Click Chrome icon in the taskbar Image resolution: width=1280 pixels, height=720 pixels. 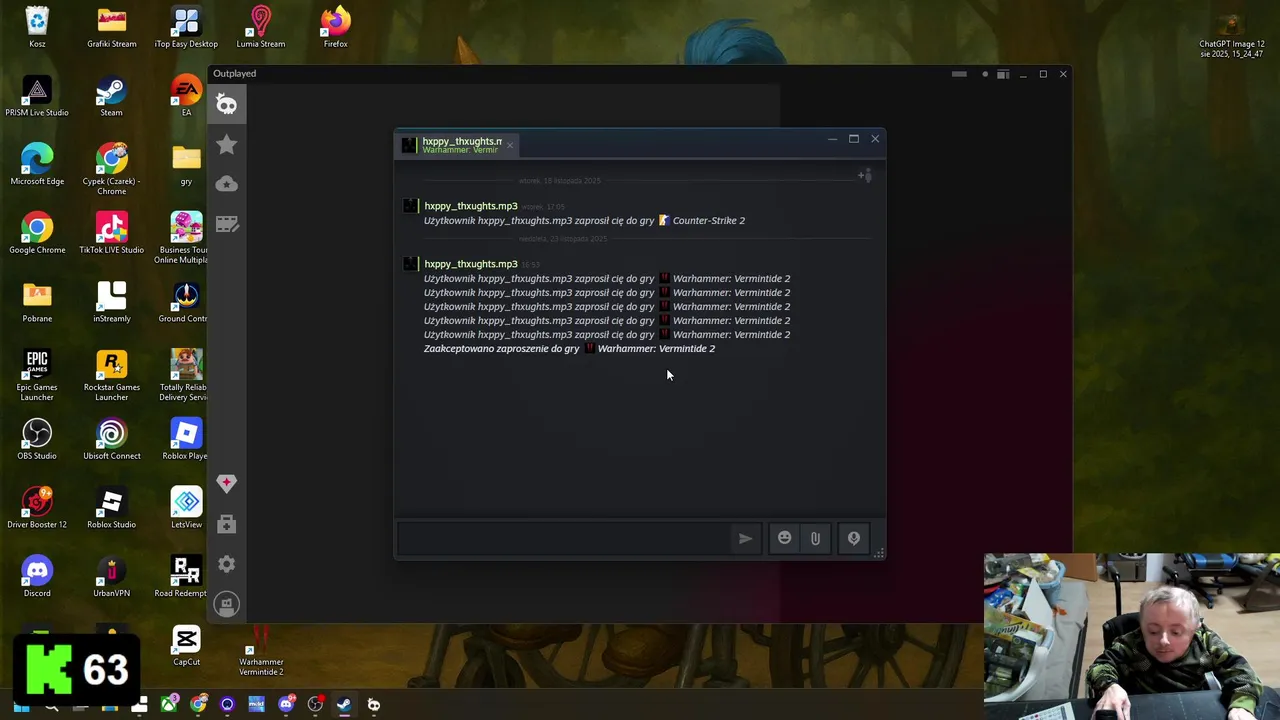[x=198, y=705]
